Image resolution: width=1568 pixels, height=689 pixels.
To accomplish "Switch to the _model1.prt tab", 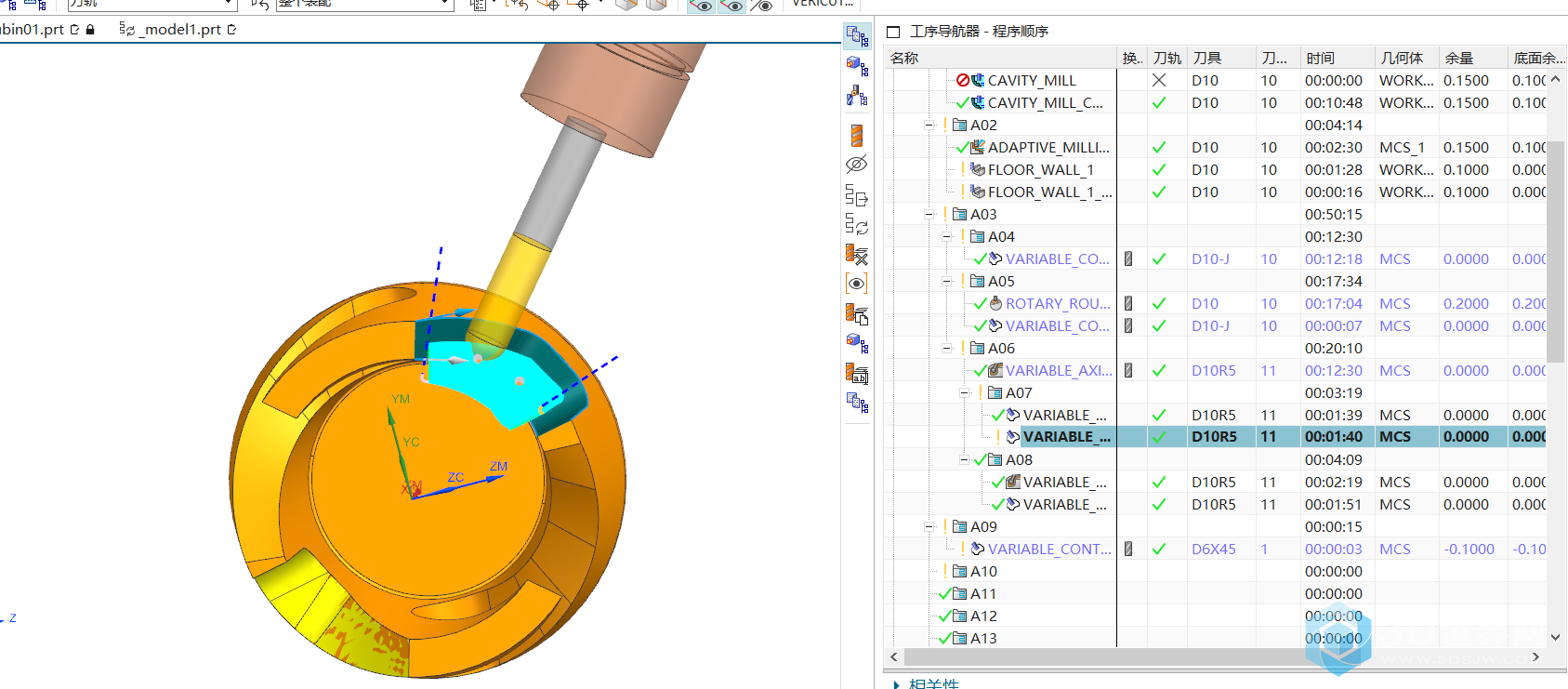I will (x=182, y=30).
